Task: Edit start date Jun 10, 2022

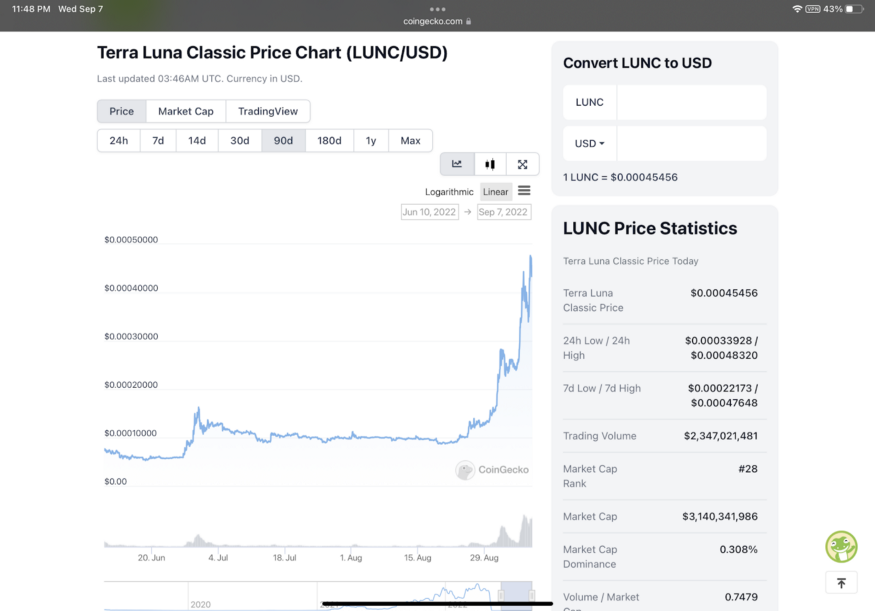Action: [430, 212]
